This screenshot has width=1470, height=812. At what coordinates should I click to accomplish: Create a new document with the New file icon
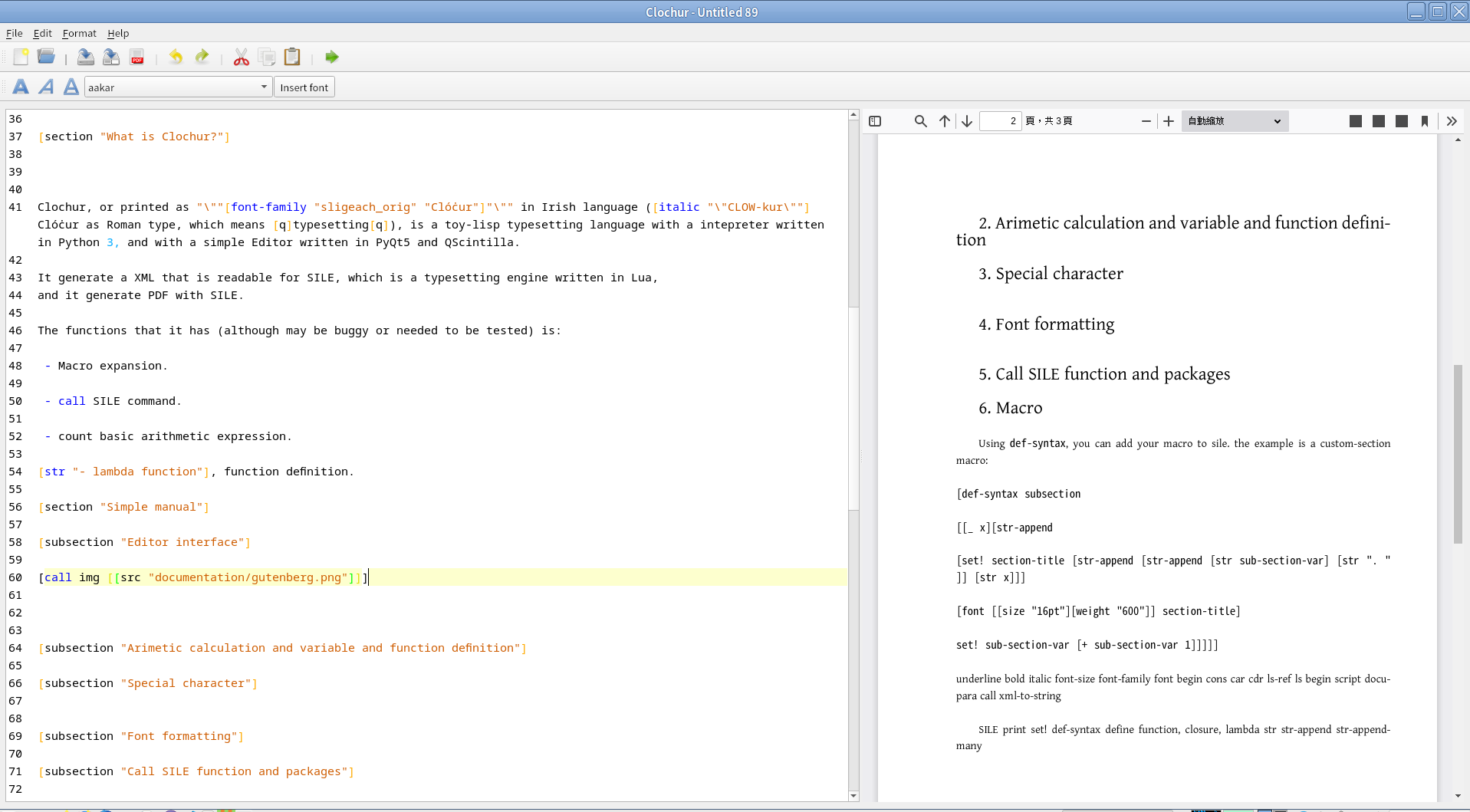pos(21,57)
